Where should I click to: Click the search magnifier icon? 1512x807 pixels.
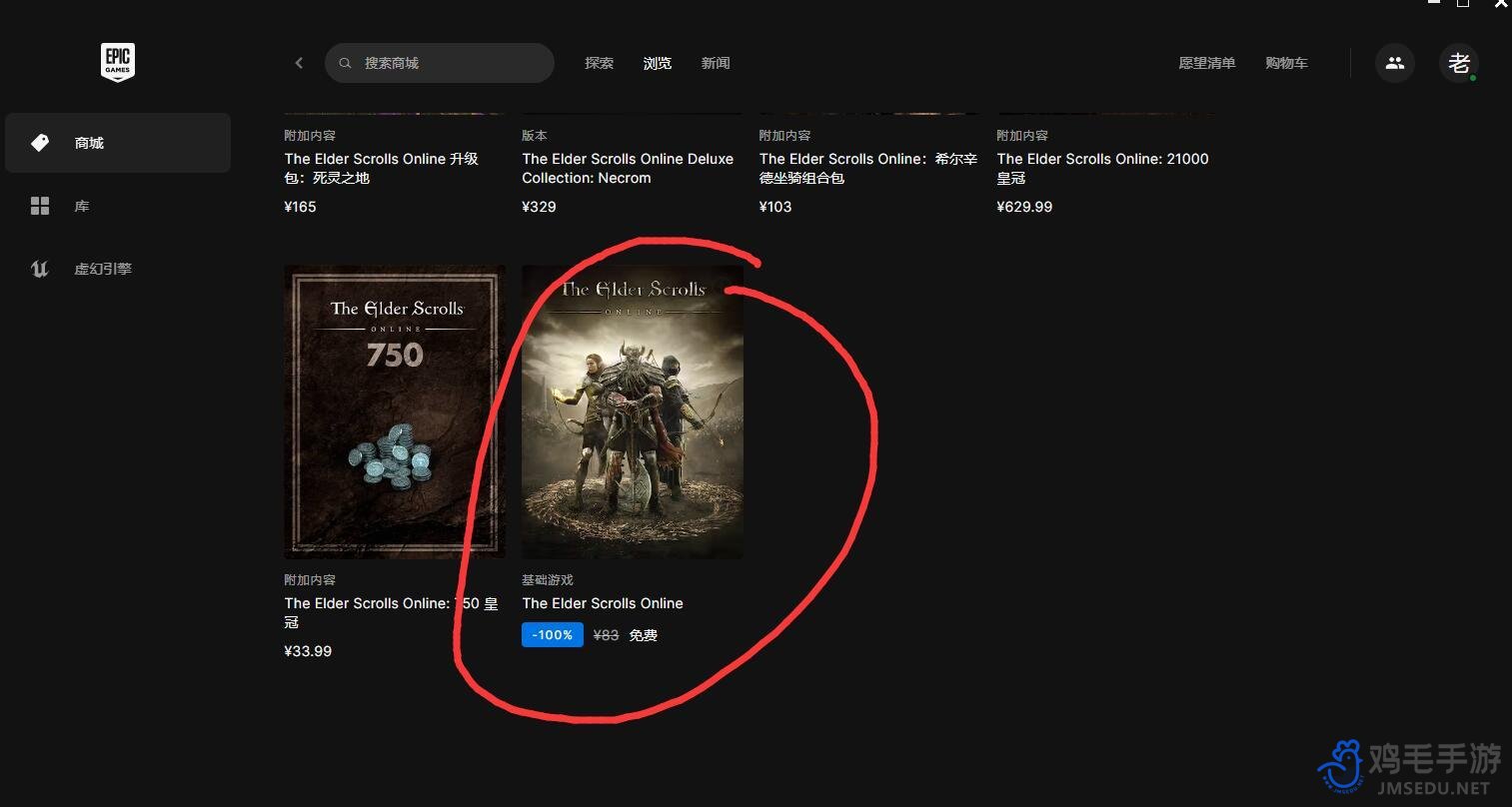tap(345, 63)
